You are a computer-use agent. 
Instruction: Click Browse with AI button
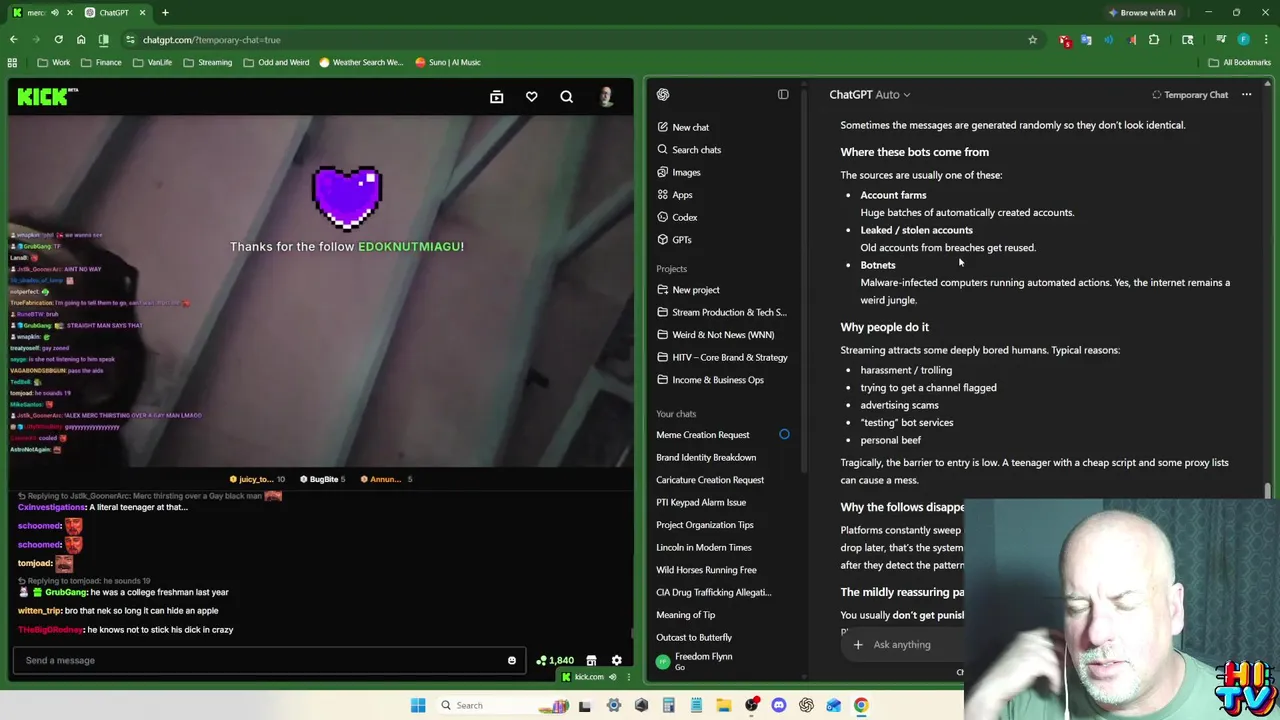(1141, 13)
